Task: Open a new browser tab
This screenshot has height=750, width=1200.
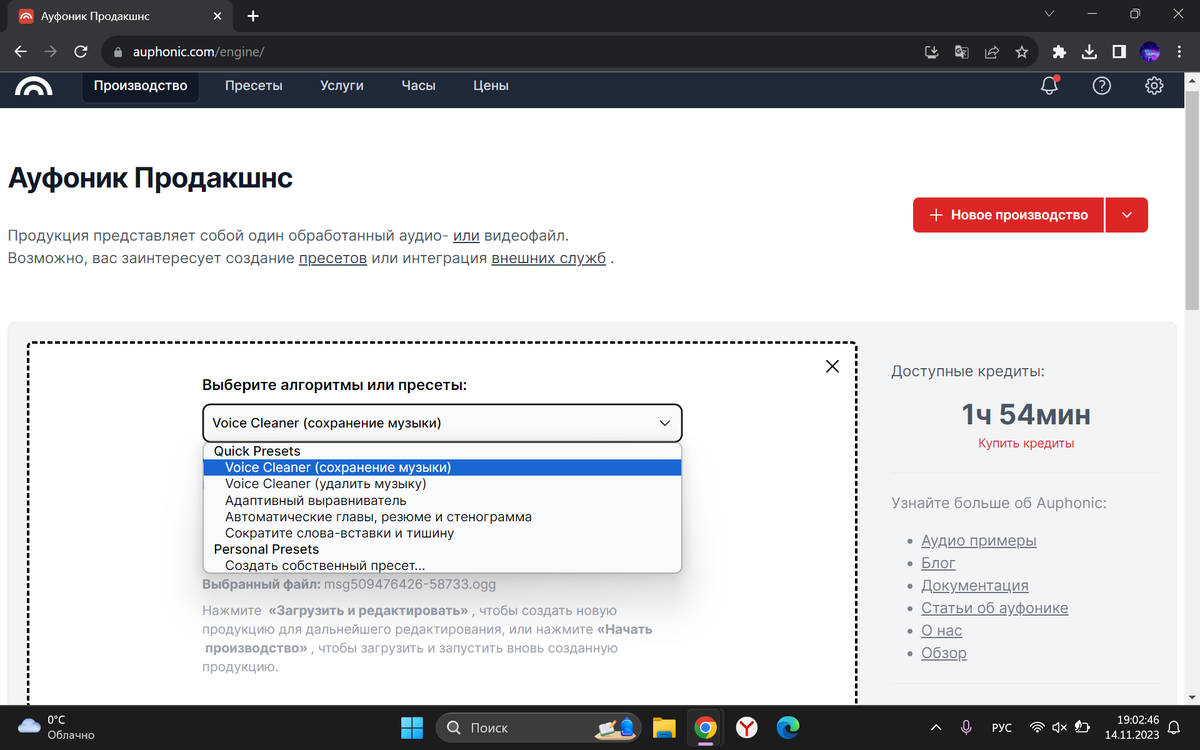Action: [x=253, y=16]
